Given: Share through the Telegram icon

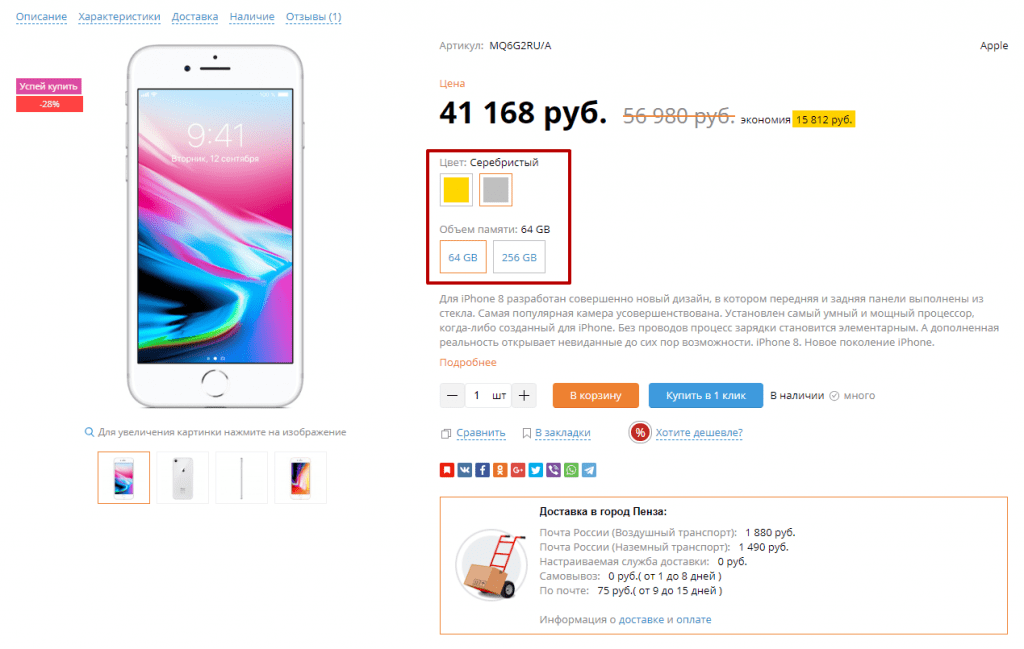Looking at the screenshot, I should pyautogui.click(x=588, y=470).
